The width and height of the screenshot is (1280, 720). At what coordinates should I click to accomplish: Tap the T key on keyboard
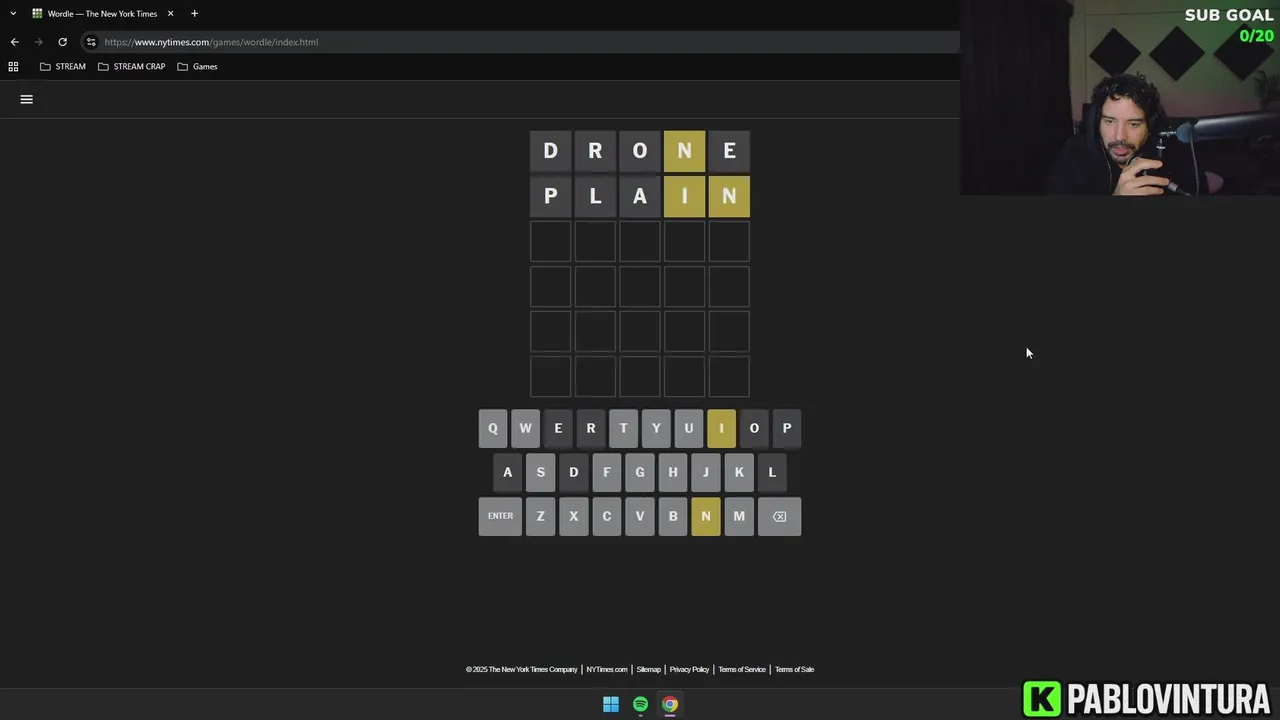(623, 428)
